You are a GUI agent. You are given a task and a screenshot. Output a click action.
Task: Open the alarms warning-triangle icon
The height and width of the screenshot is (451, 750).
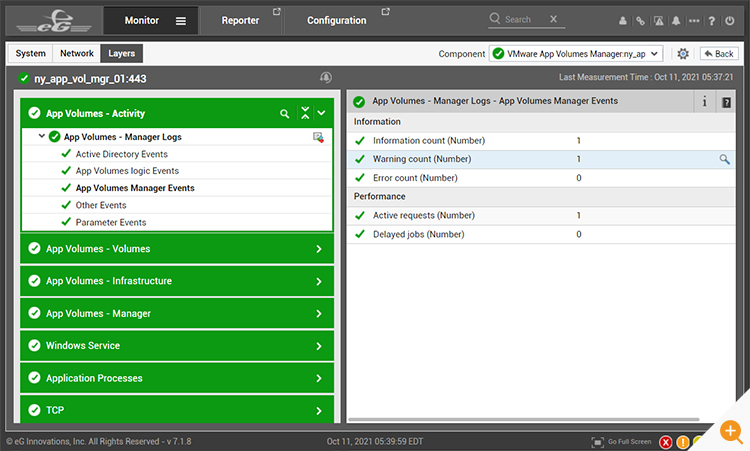pos(659,21)
